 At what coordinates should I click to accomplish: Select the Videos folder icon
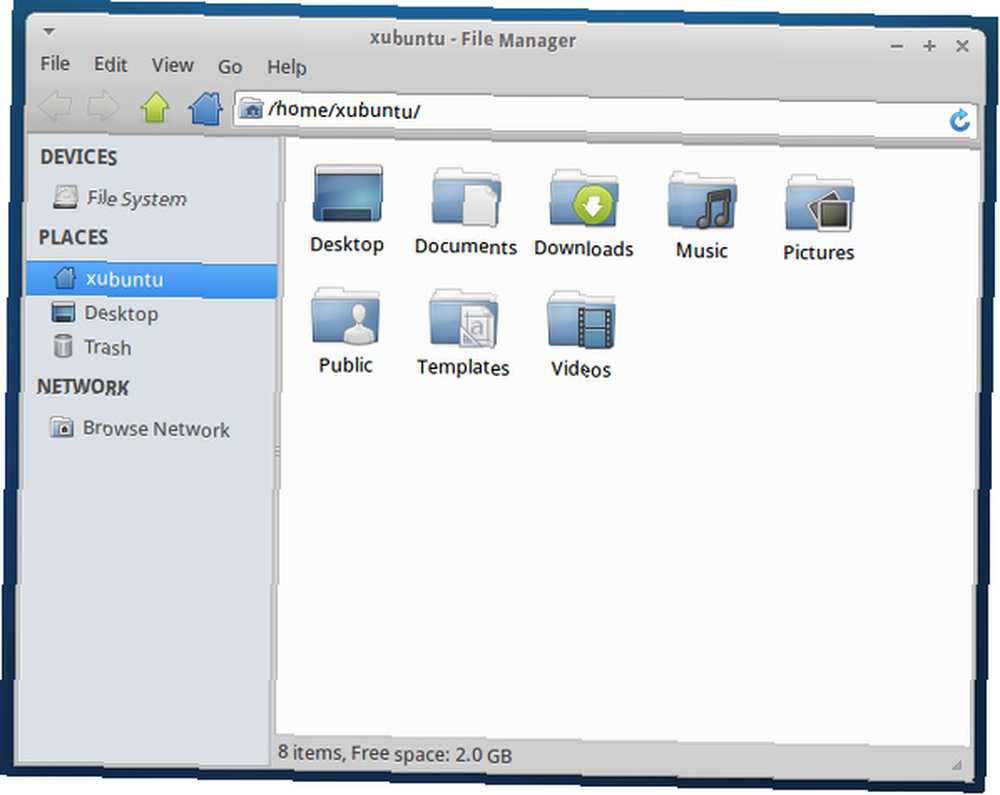click(581, 320)
